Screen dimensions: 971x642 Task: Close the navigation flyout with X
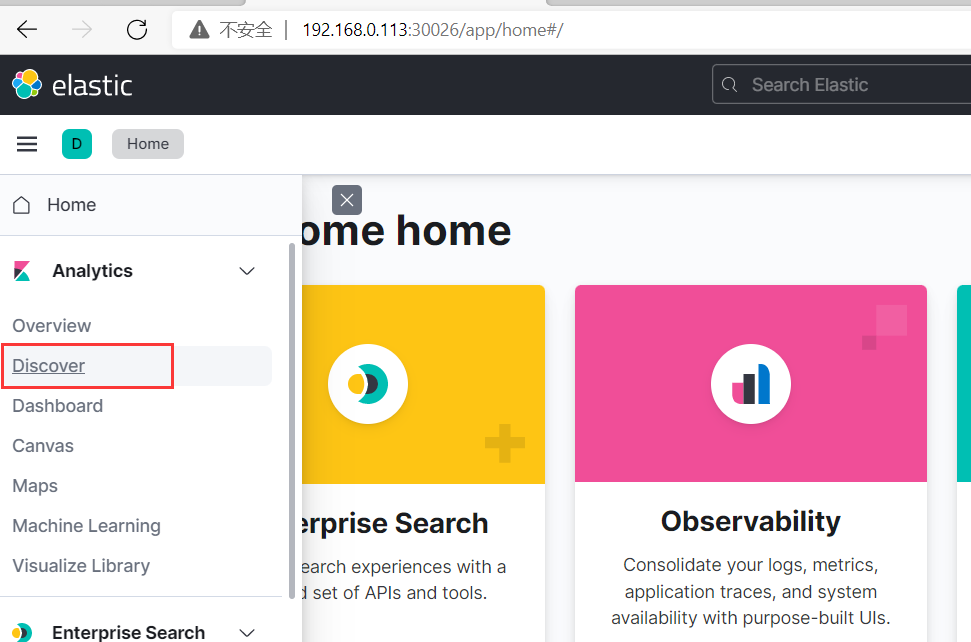pos(347,200)
